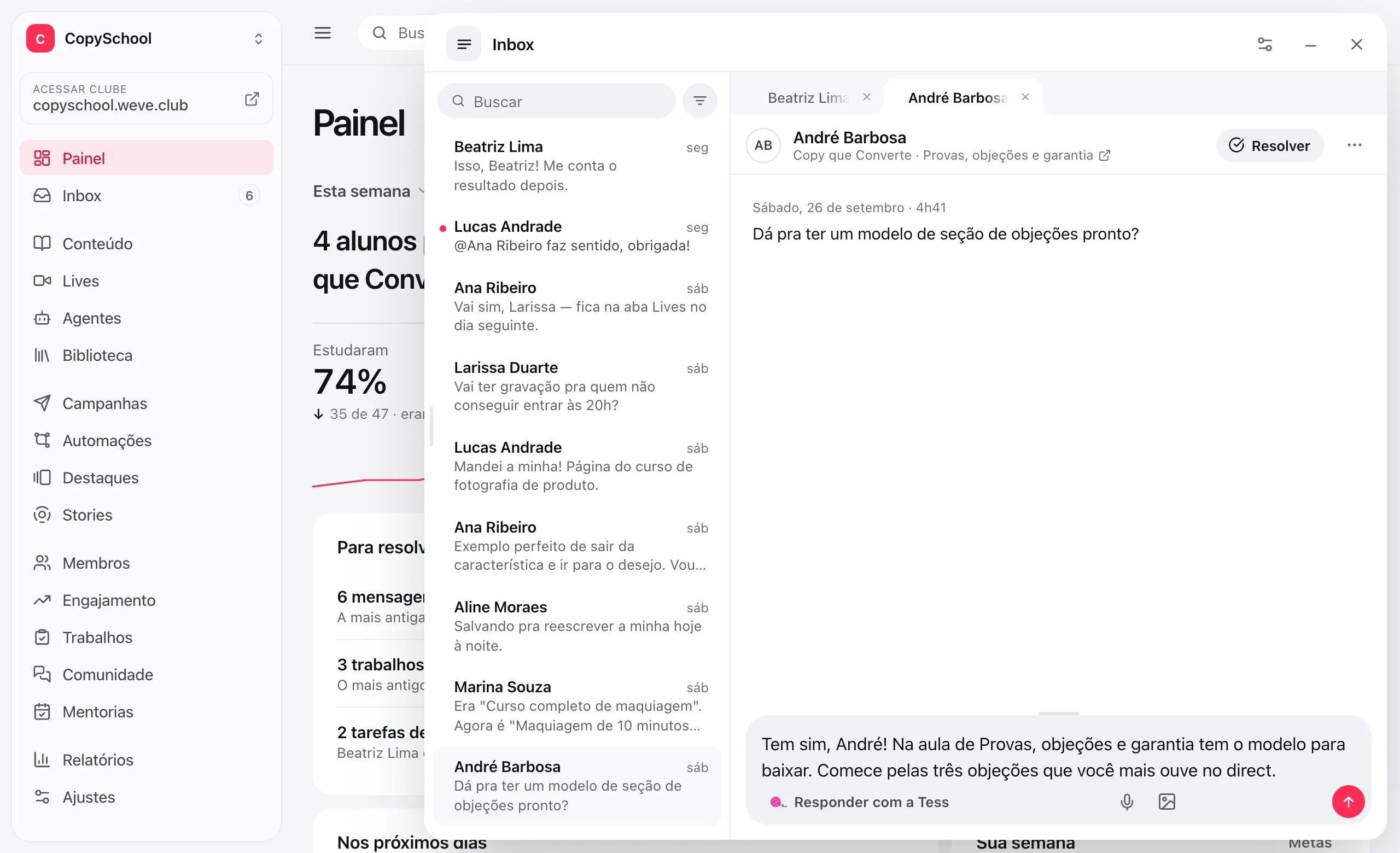1400x853 pixels.
Task: Open Aline Moraes conversation
Action: coord(577,626)
